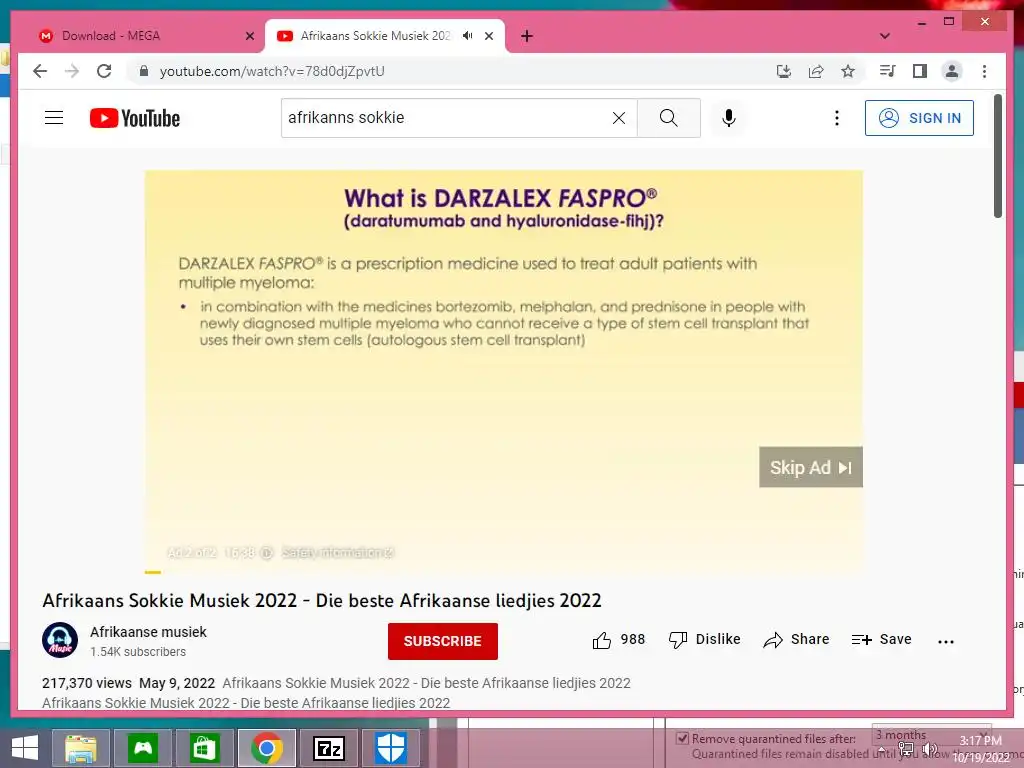Viewport: 1024px width, 768px height.
Task: Subscribe to Afrikaanse musiek channel
Action: [443, 641]
